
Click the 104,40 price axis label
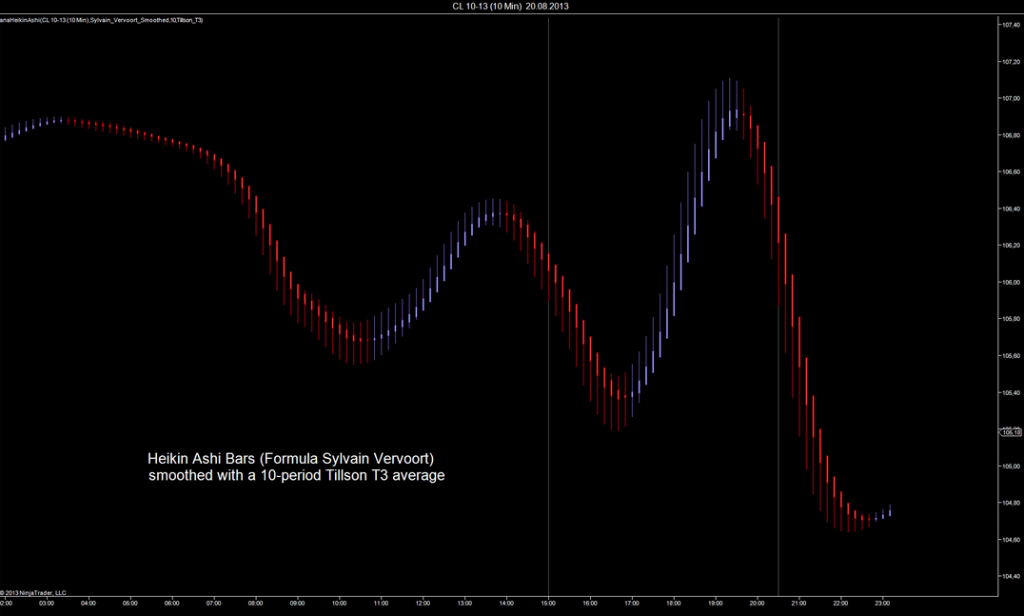(1011, 576)
